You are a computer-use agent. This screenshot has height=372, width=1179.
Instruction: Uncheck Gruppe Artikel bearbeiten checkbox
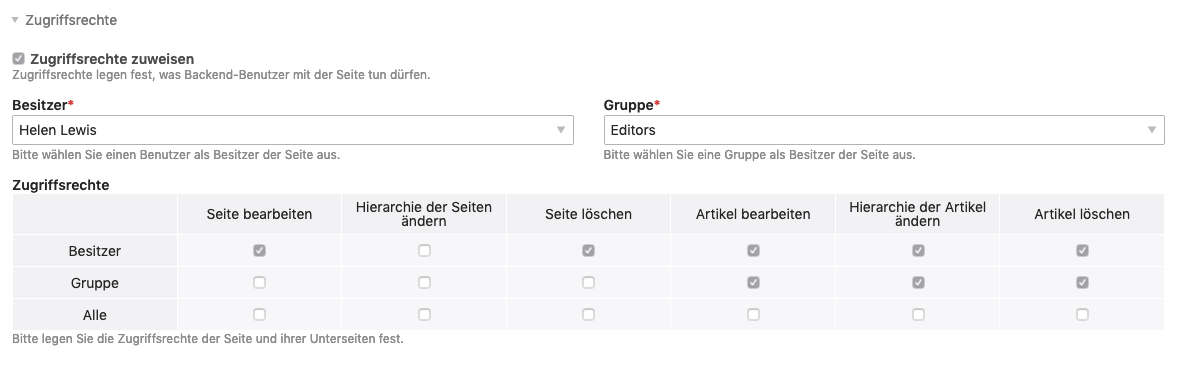753,283
